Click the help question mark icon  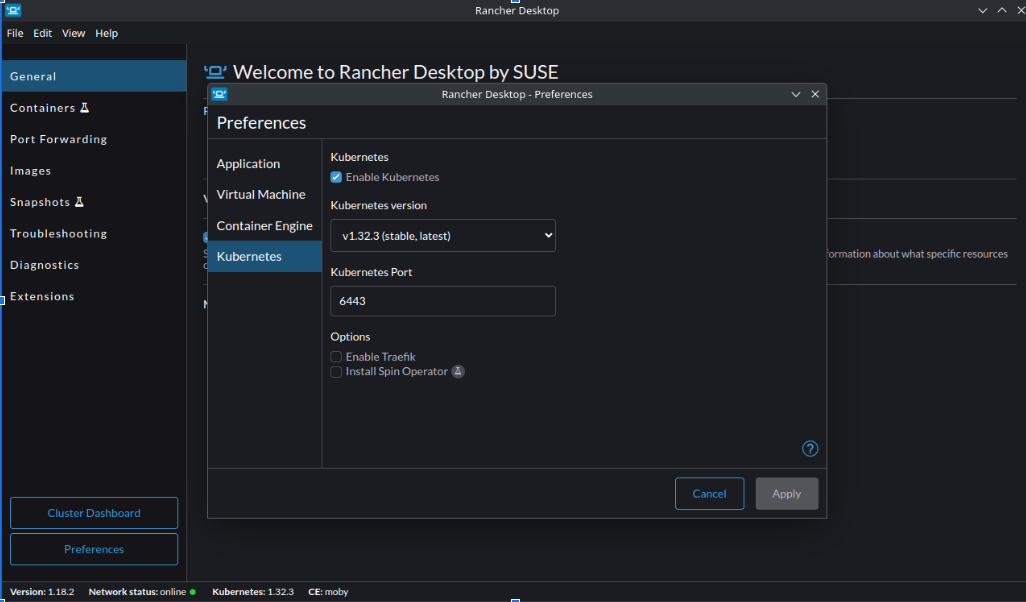click(810, 449)
